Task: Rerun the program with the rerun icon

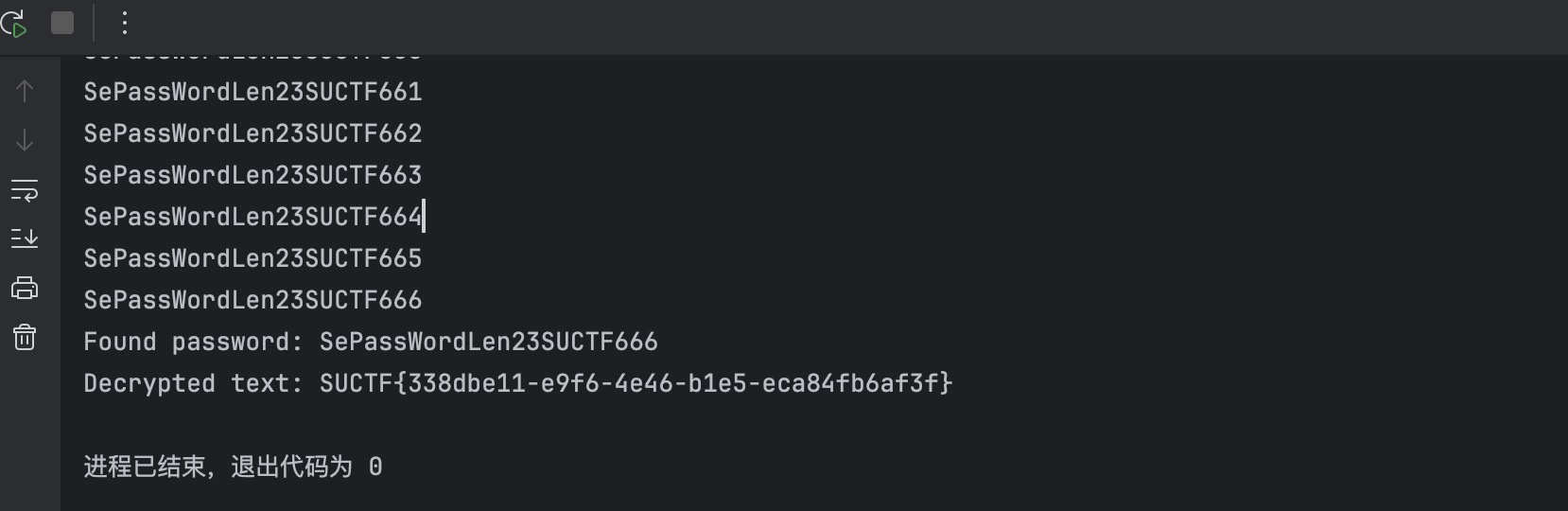Action: (14, 23)
